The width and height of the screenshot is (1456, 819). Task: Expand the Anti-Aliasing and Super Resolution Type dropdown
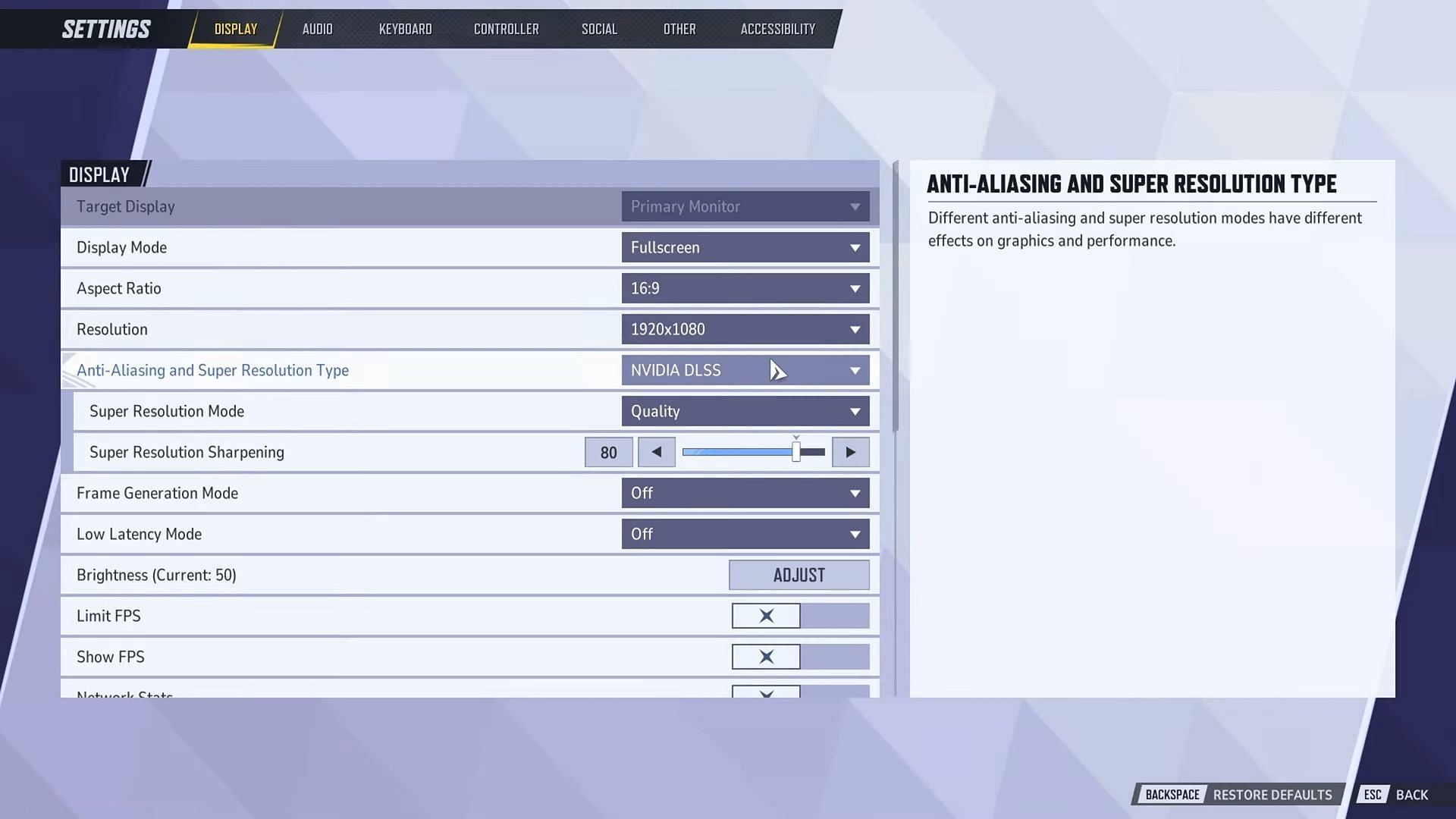(x=854, y=370)
